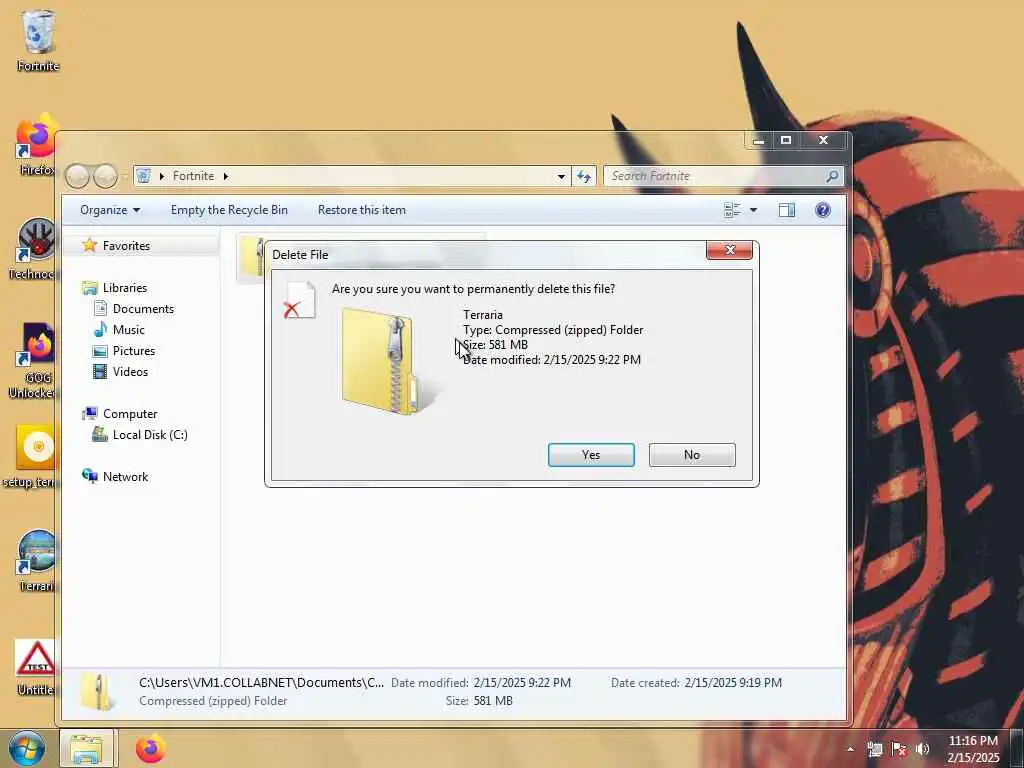Close the Delete File dialog
The height and width of the screenshot is (768, 1024).
click(x=729, y=250)
